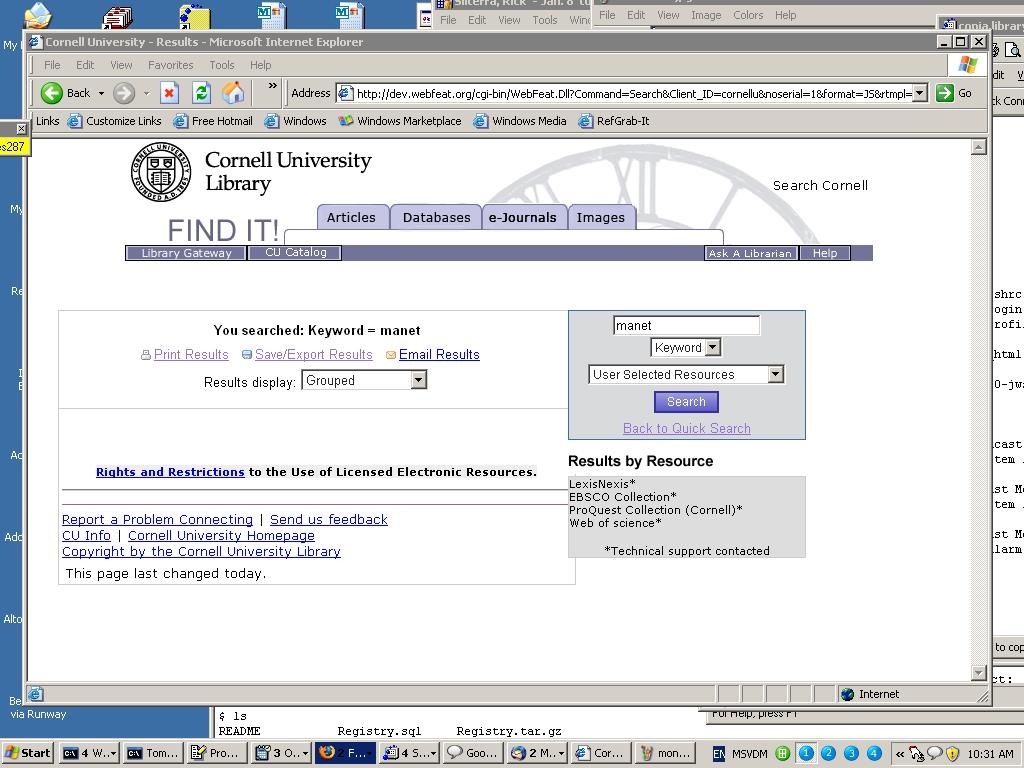Click the CU Info link

point(86,536)
